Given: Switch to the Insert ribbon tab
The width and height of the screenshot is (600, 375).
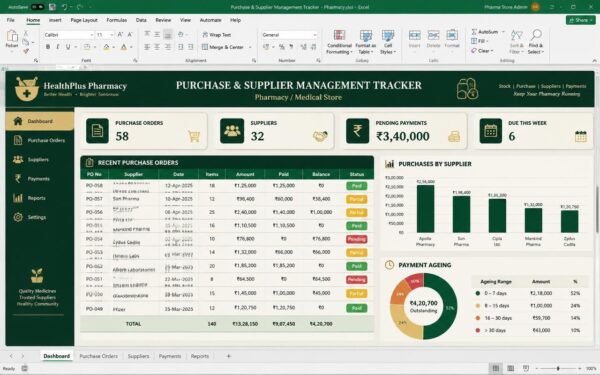Looking at the screenshot, I should (x=55, y=20).
